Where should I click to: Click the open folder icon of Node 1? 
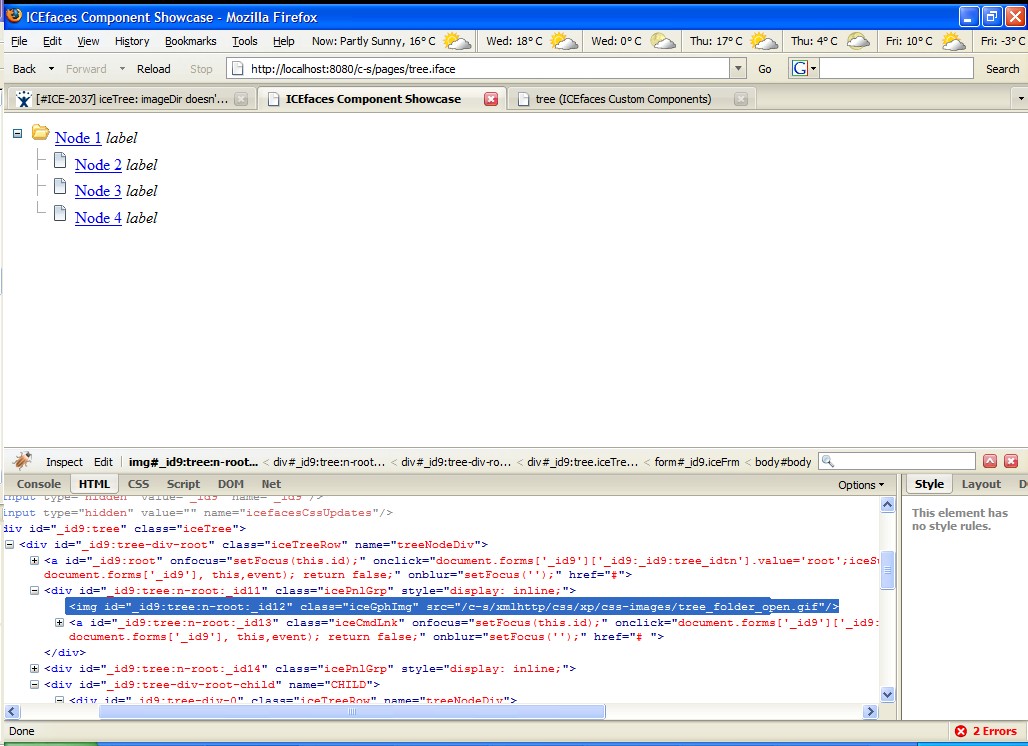41,133
